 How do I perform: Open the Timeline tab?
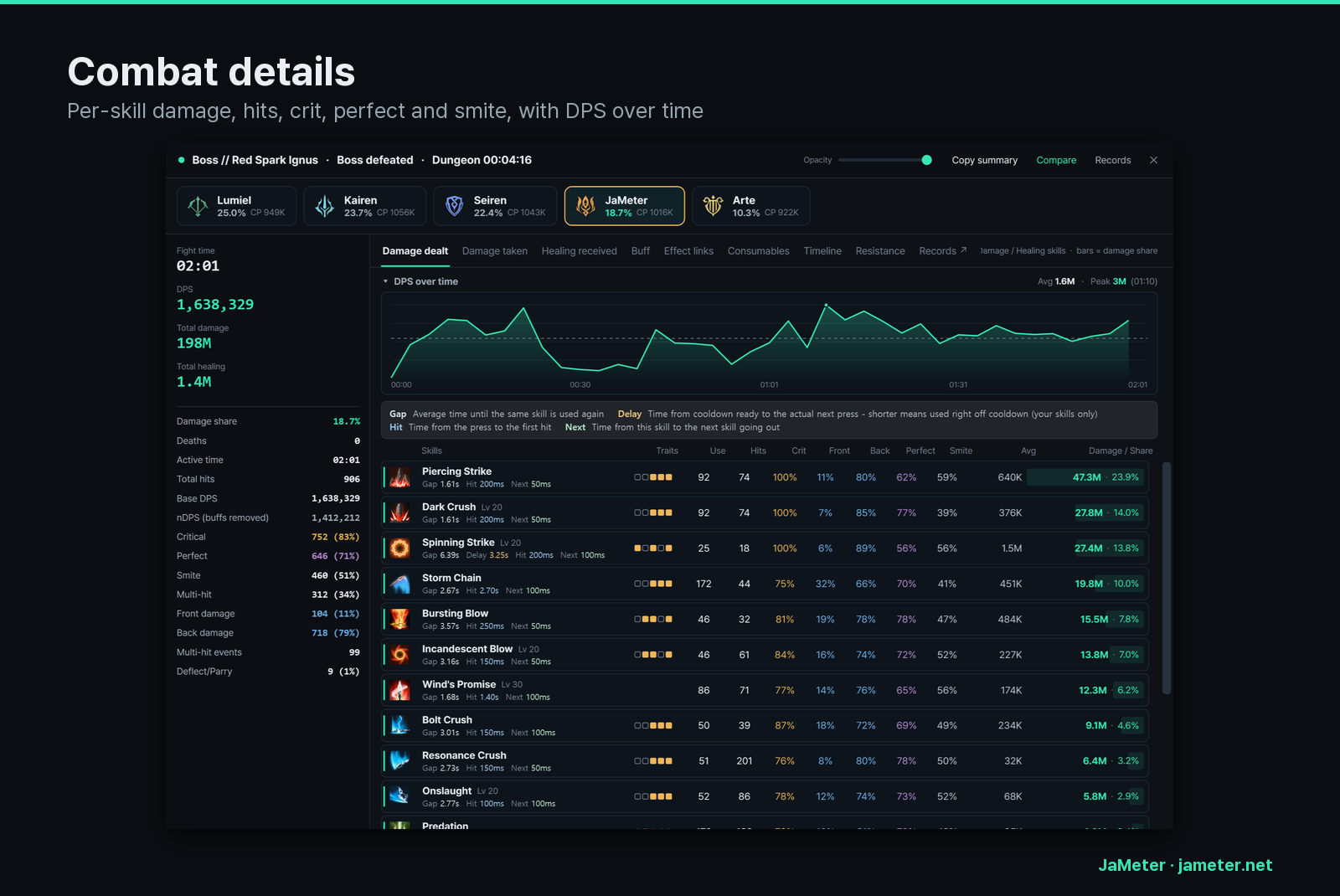coord(822,251)
